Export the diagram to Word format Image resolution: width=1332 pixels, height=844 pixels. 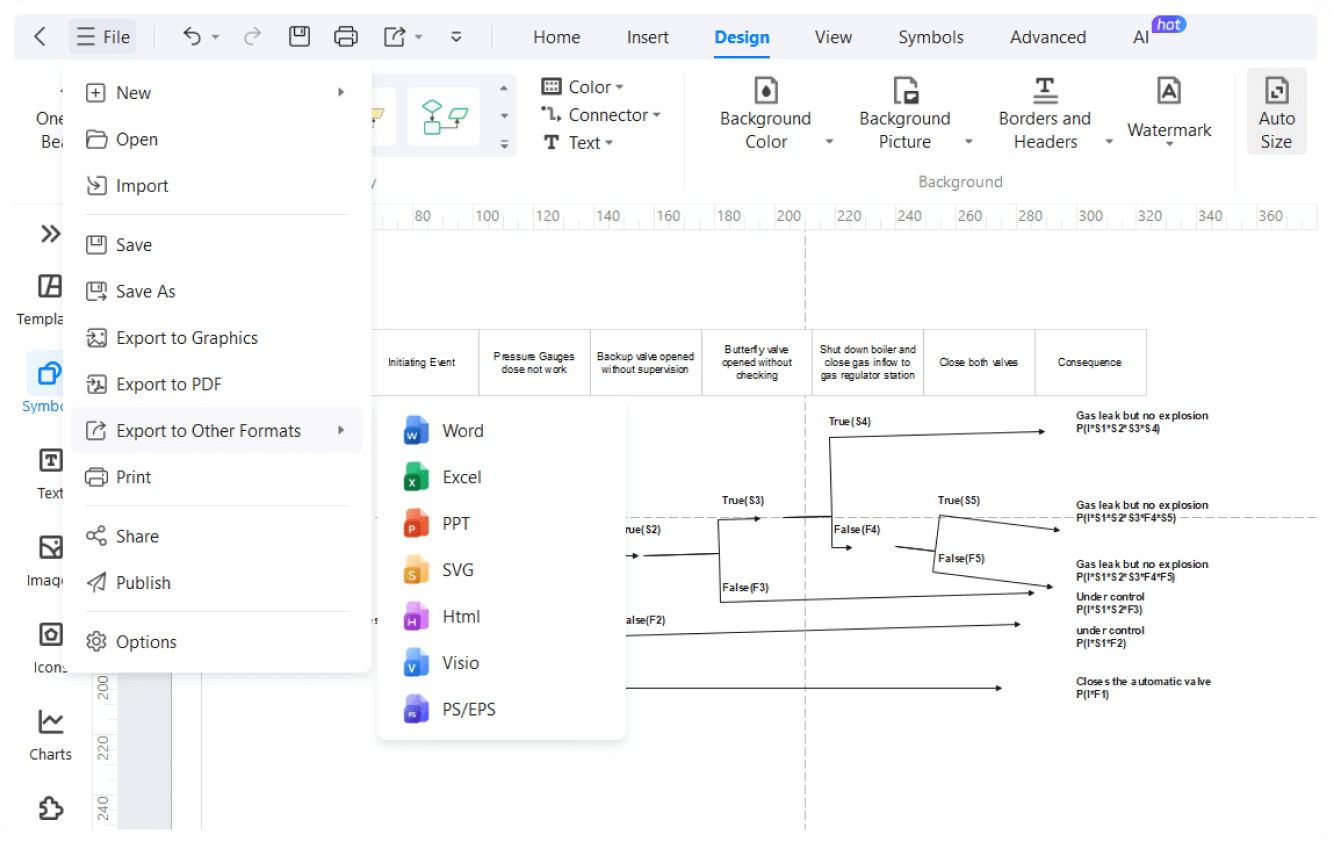click(462, 431)
